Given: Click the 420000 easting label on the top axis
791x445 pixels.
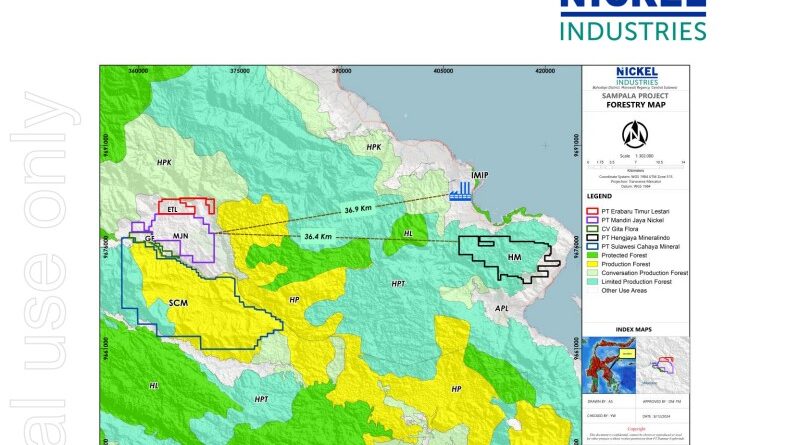Looking at the screenshot, I should (x=545, y=71).
